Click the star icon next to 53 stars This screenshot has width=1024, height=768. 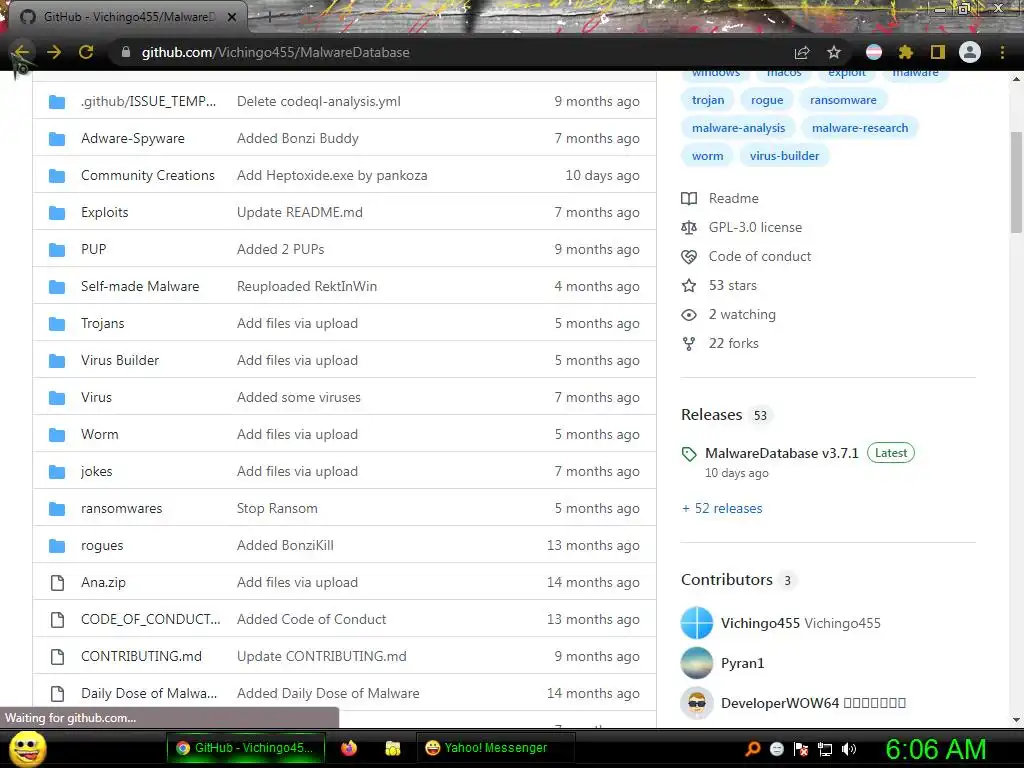tap(689, 285)
